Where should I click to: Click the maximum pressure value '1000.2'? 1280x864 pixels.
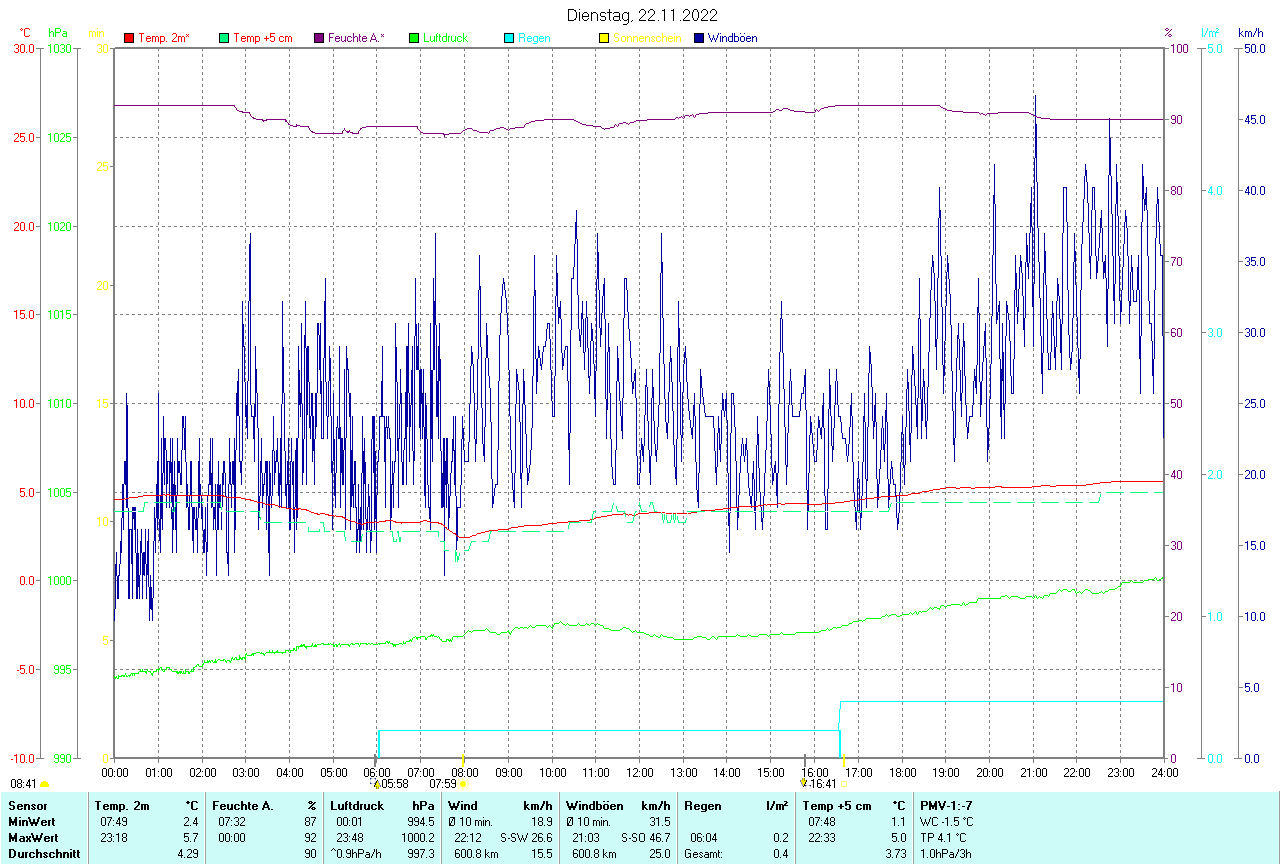coord(416,838)
